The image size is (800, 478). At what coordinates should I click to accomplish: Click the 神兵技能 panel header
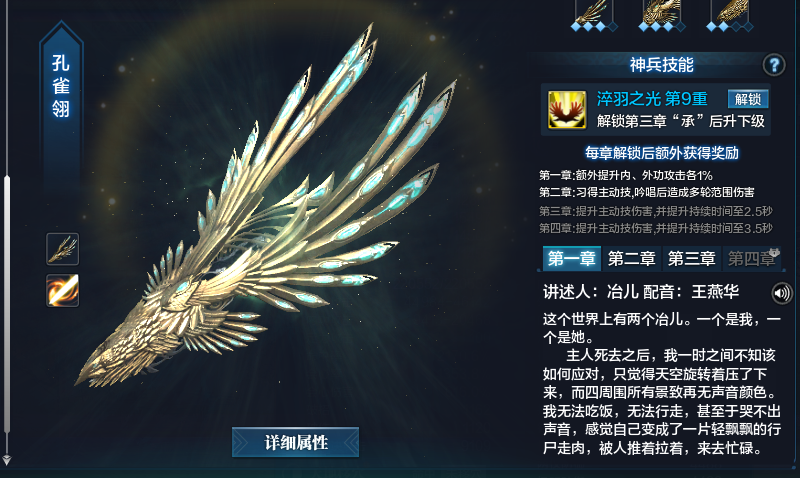coord(661,65)
